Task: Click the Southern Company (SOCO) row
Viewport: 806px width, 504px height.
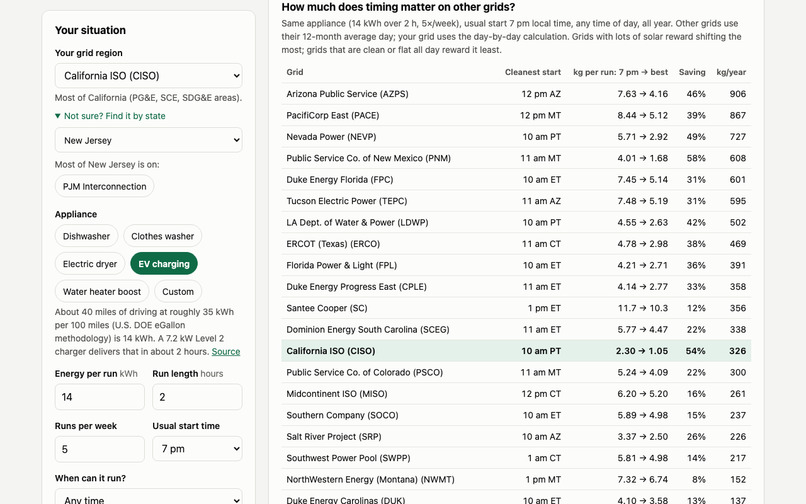Action: click(516, 416)
